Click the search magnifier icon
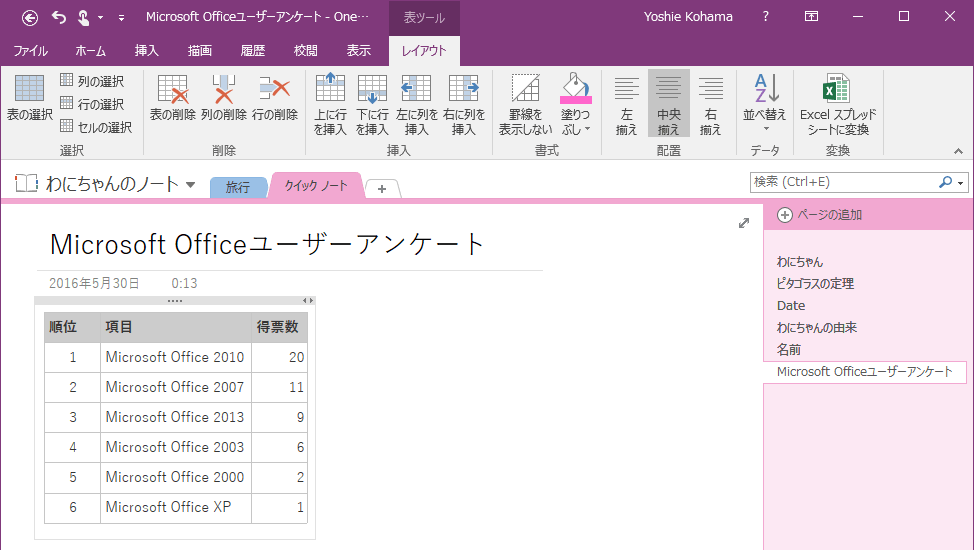Viewport: 974px width, 550px height. [945, 181]
